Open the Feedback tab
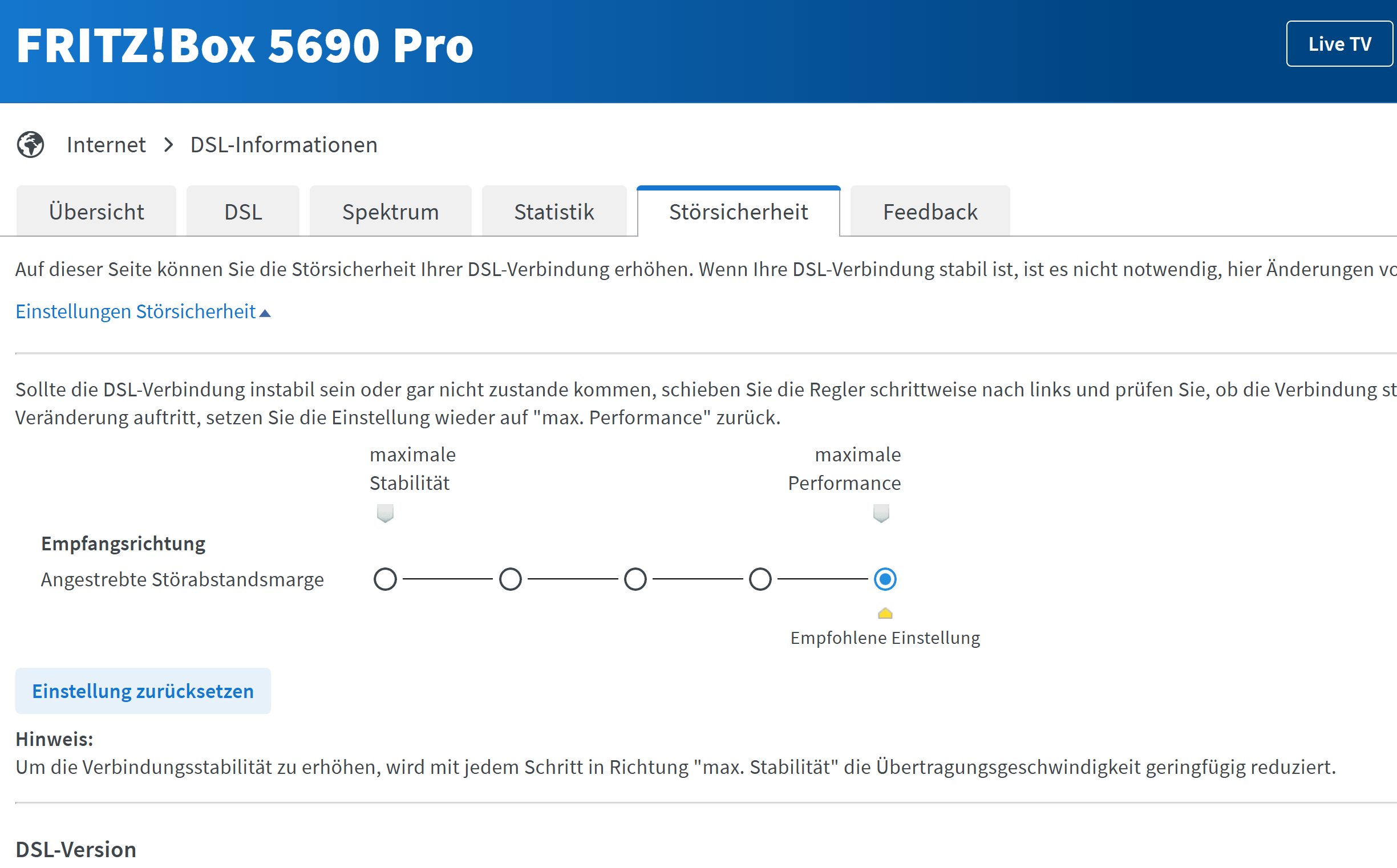The height and width of the screenshot is (868, 1397). tap(930, 212)
